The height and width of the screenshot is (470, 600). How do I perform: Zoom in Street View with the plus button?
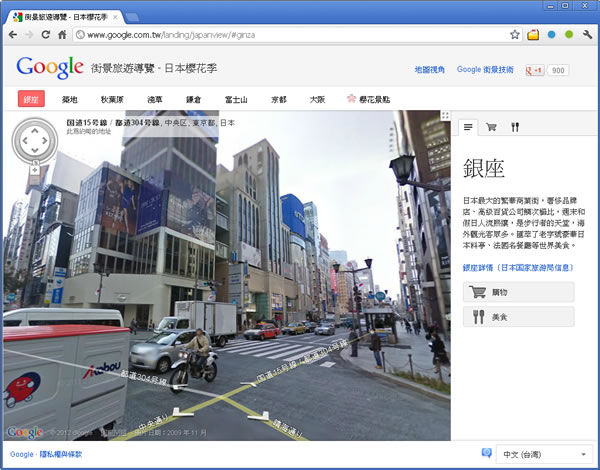(x=35, y=170)
